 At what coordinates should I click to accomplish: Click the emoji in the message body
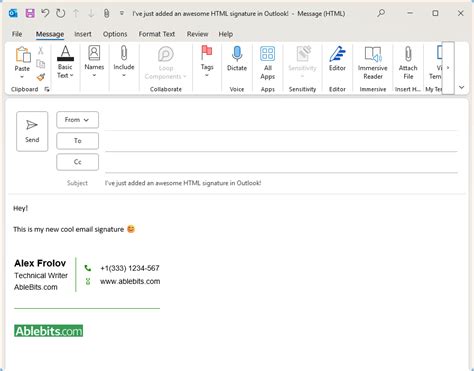[x=131, y=229]
